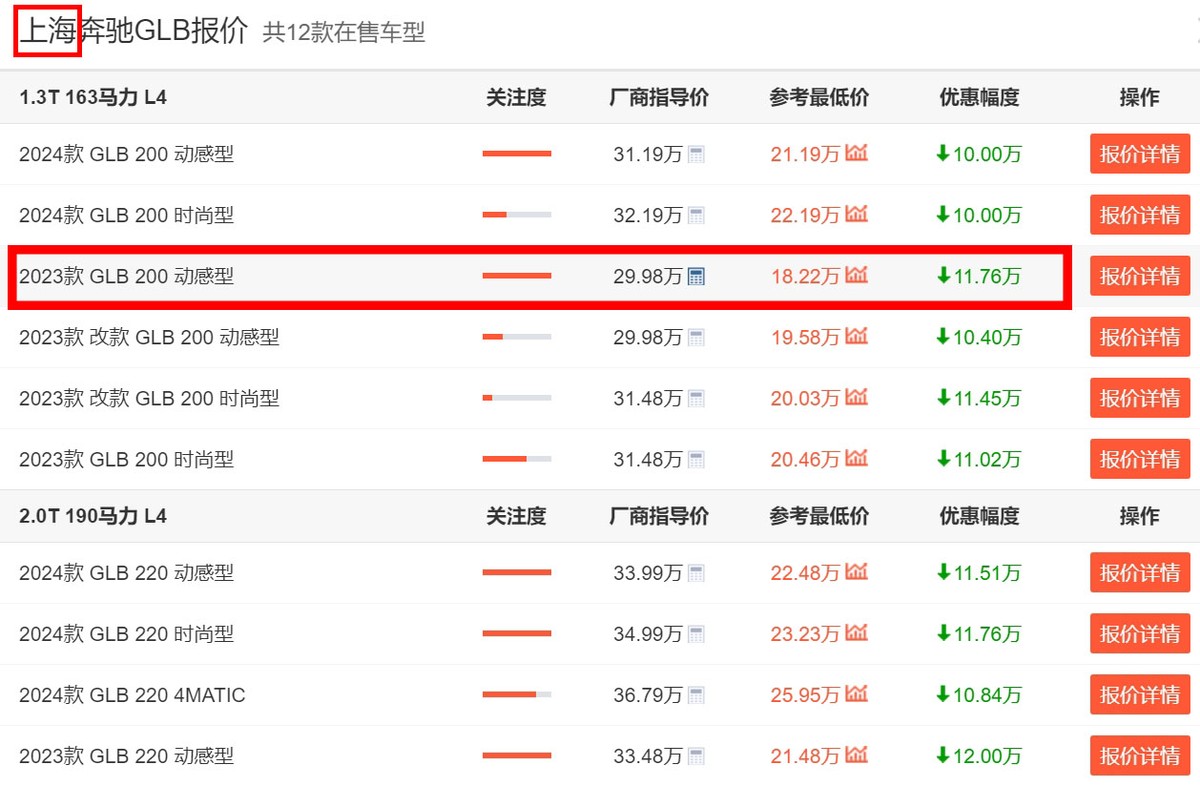The width and height of the screenshot is (1200, 785).
Task: View price trend chart icon next to 22.19万
Action: [x=856, y=214]
